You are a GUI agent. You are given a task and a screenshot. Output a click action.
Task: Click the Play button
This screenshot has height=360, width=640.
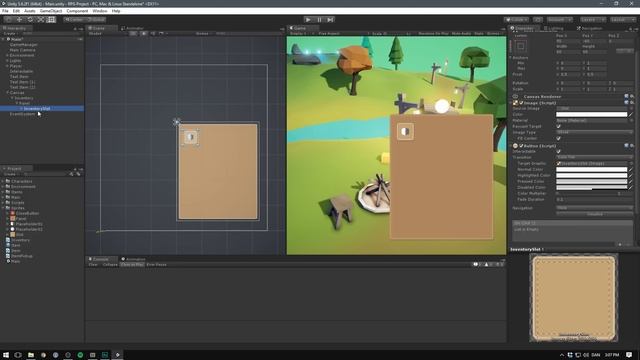[x=308, y=20]
